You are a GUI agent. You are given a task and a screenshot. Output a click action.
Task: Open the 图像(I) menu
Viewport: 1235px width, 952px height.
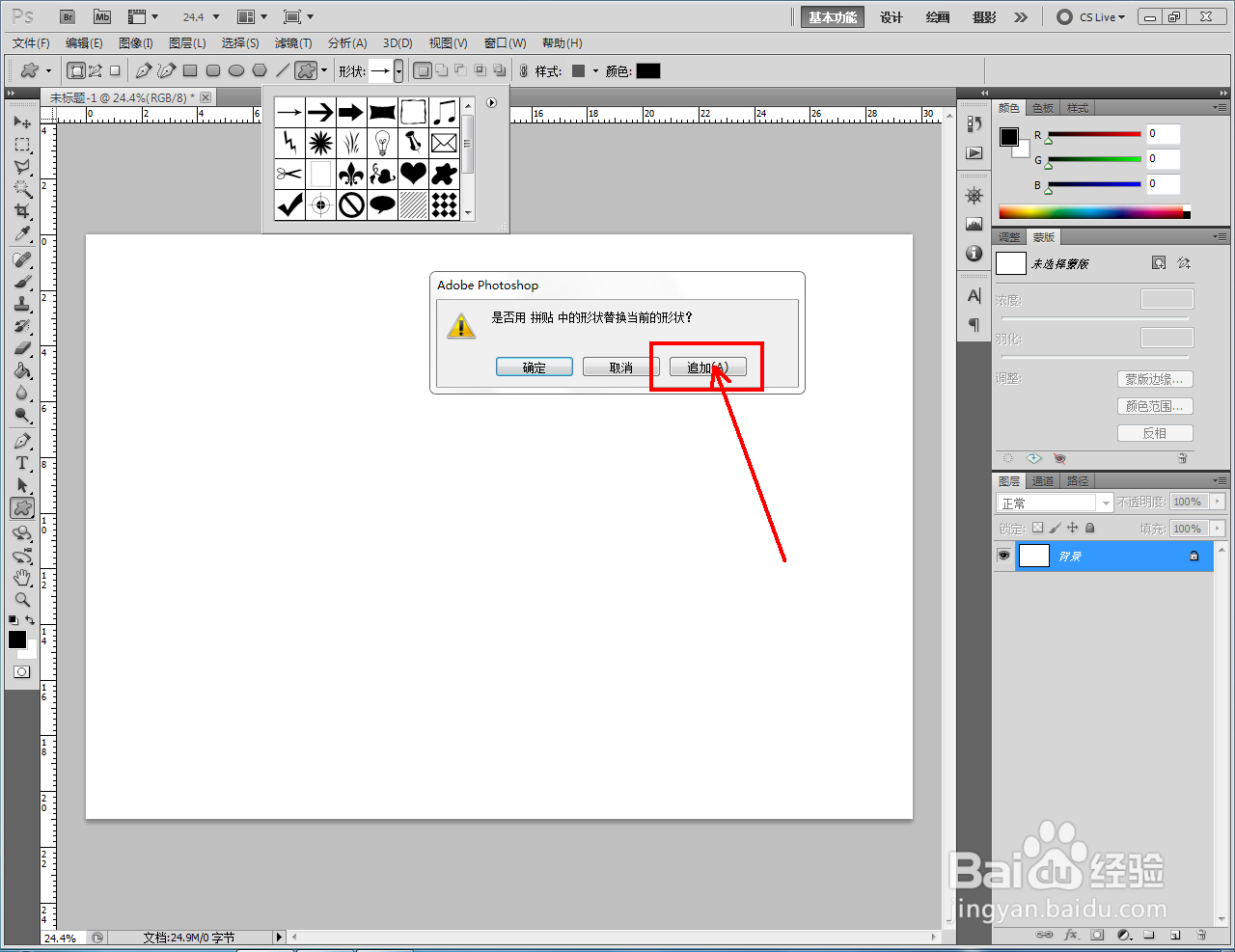[136, 43]
